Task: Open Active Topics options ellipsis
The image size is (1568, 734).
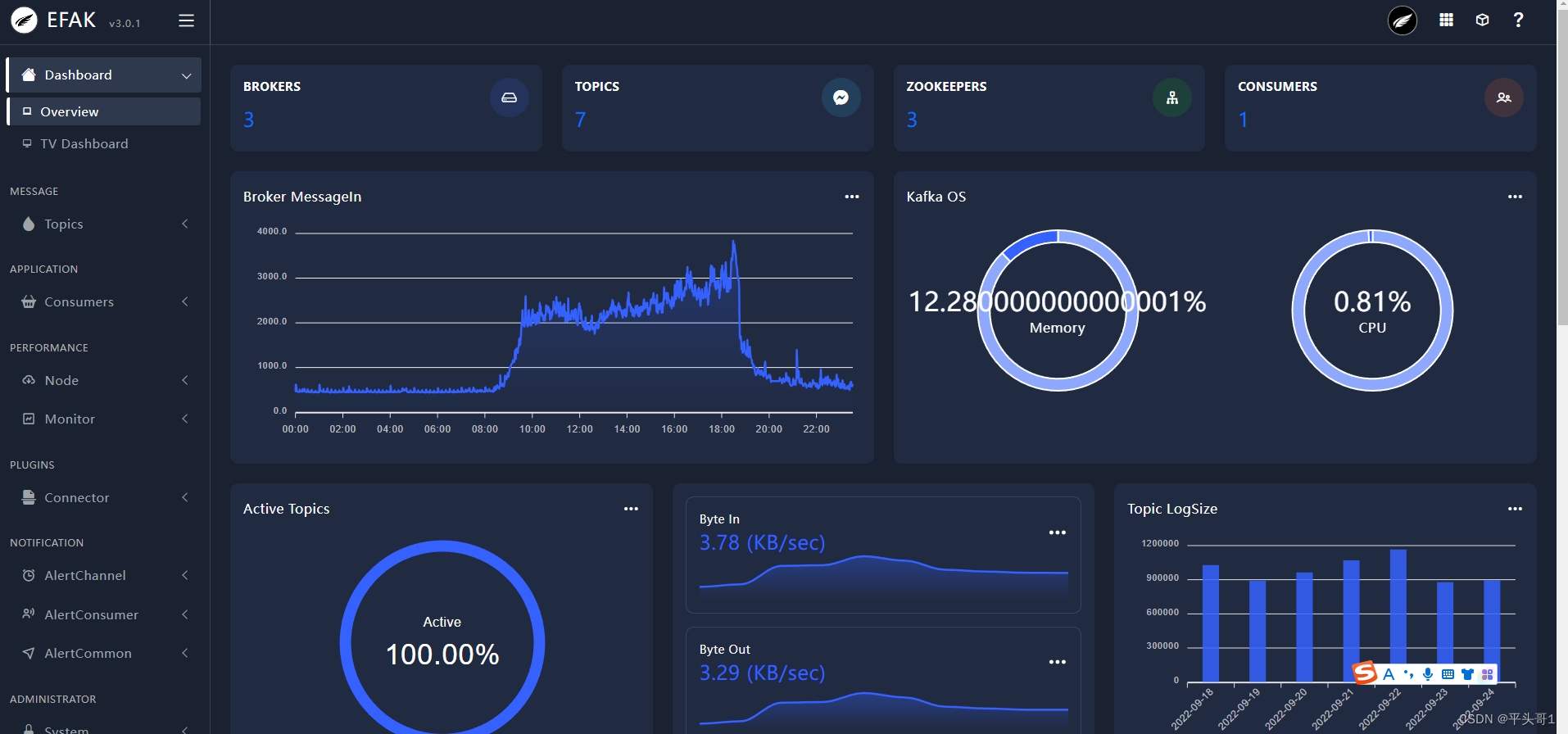Action: click(x=631, y=509)
